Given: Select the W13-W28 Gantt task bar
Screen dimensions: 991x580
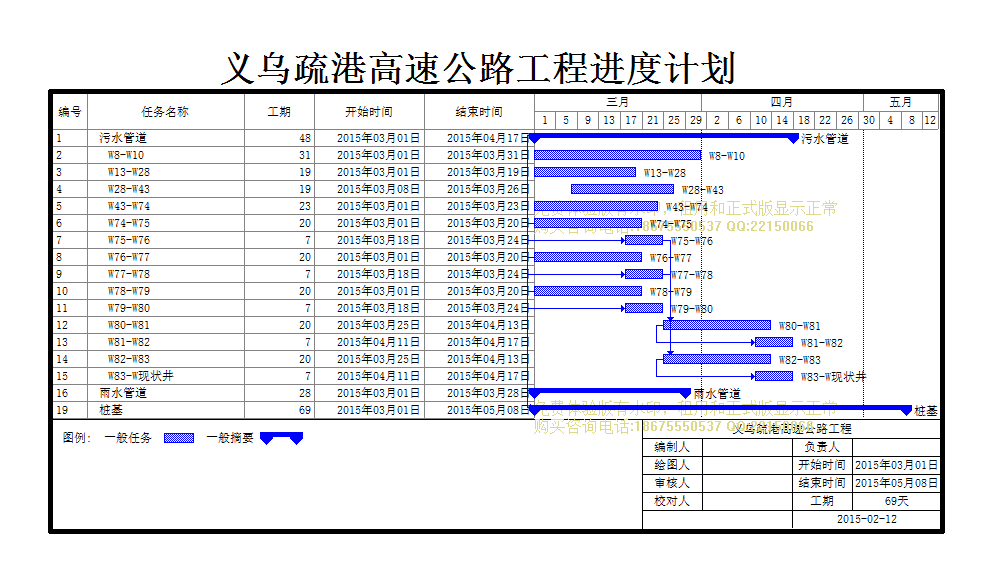Looking at the screenshot, I should [585, 172].
